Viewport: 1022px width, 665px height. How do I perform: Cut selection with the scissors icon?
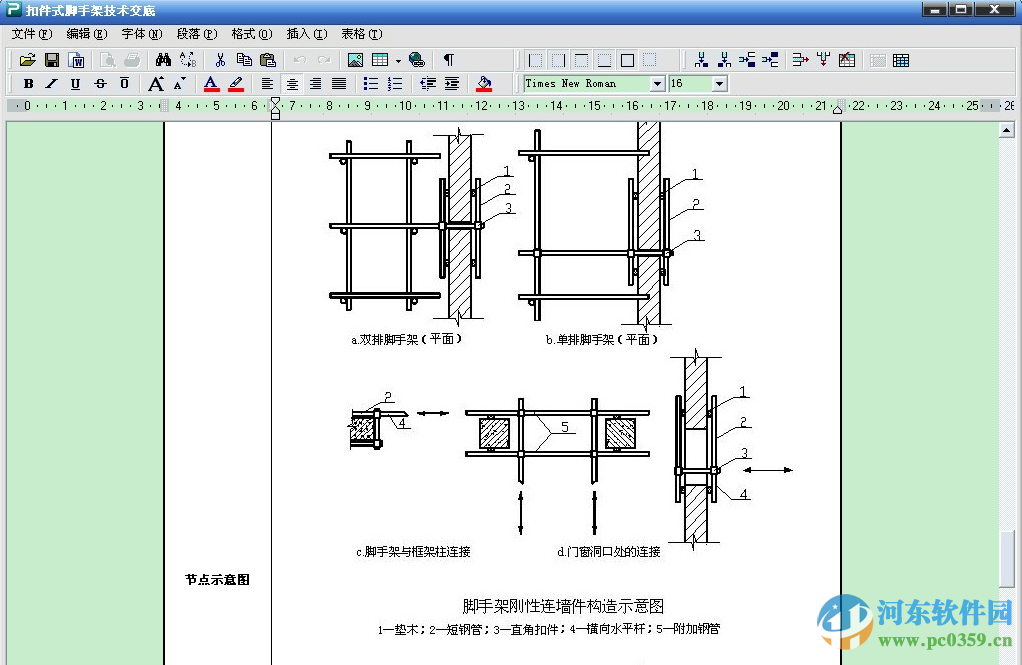coord(220,60)
